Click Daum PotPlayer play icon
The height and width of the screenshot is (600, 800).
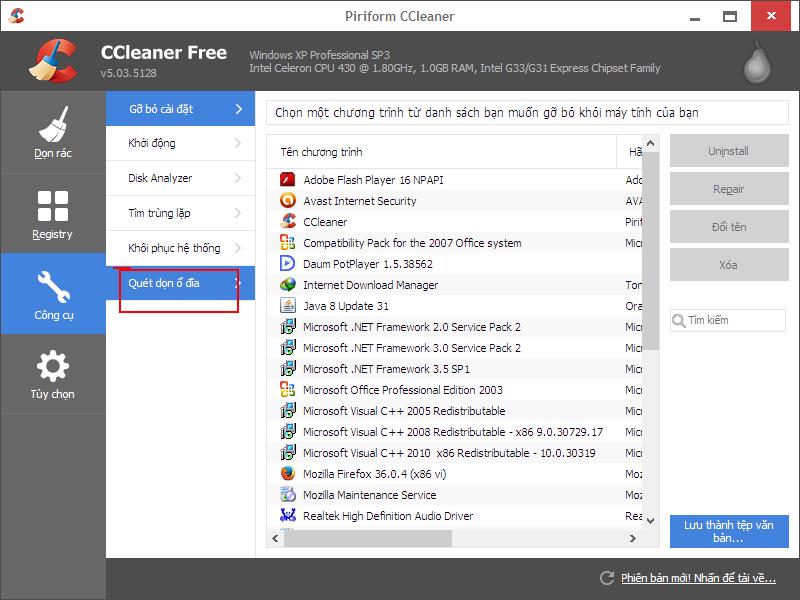[288, 263]
